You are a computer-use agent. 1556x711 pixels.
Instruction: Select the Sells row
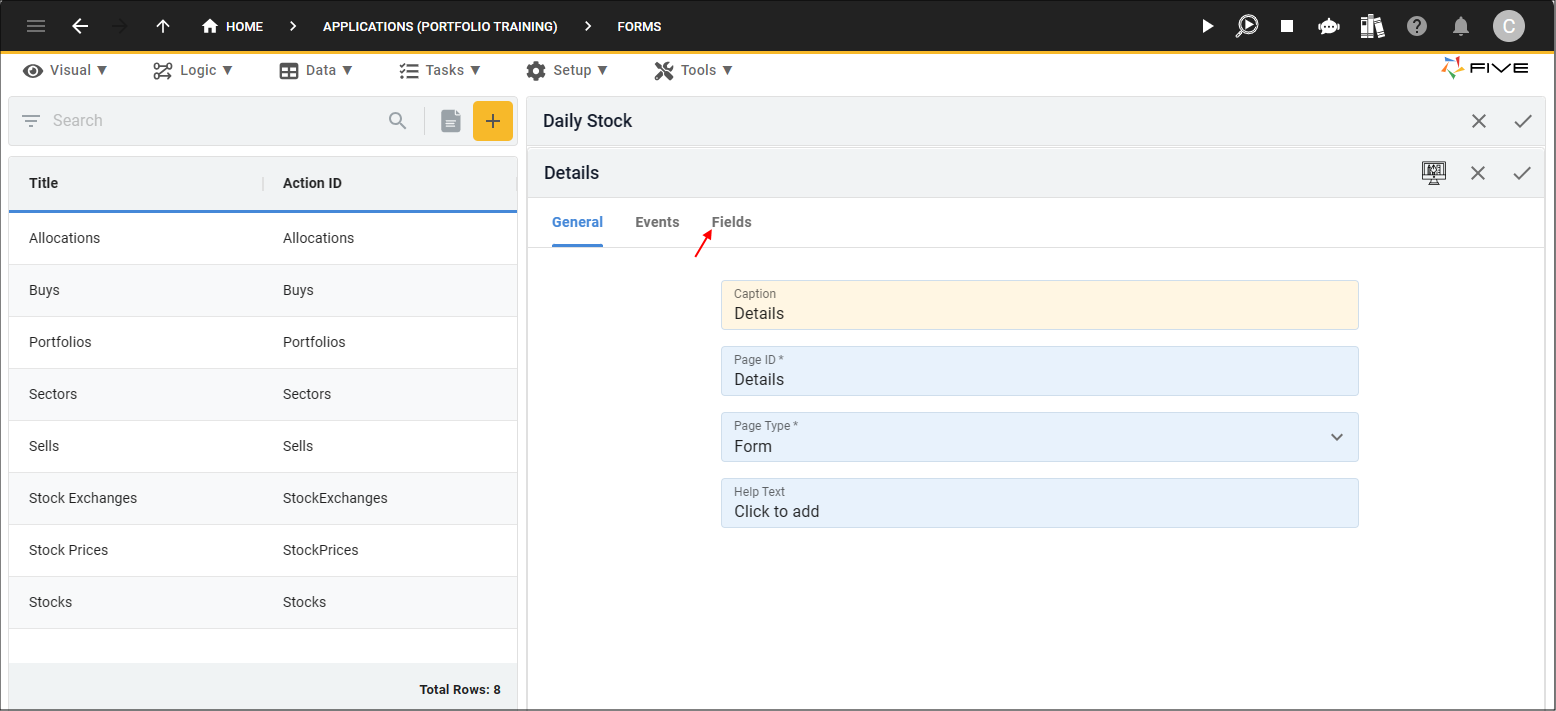click(x=263, y=446)
